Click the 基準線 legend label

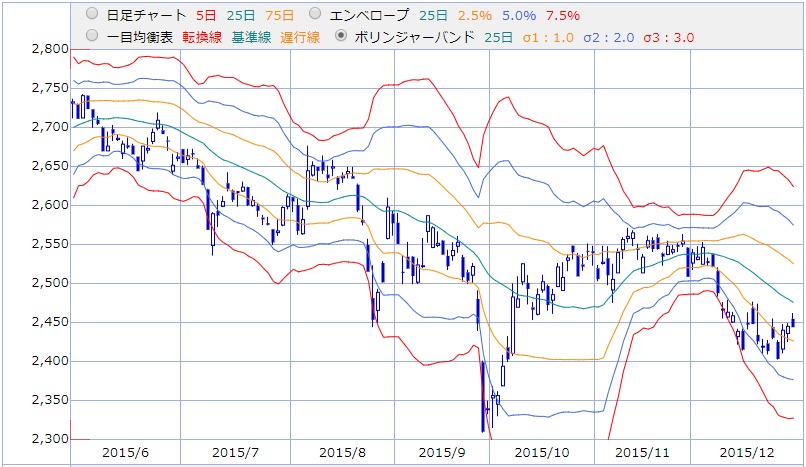pyautogui.click(x=251, y=38)
